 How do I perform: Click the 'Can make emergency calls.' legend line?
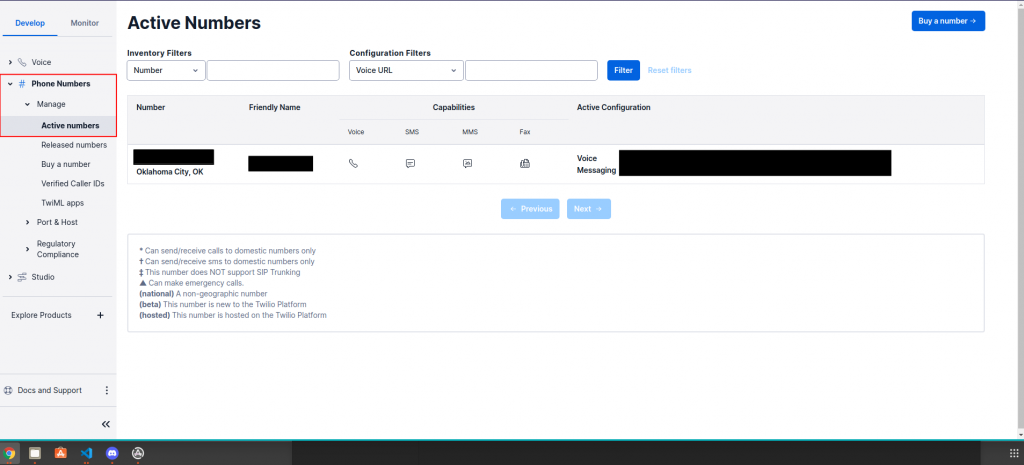tap(192, 283)
